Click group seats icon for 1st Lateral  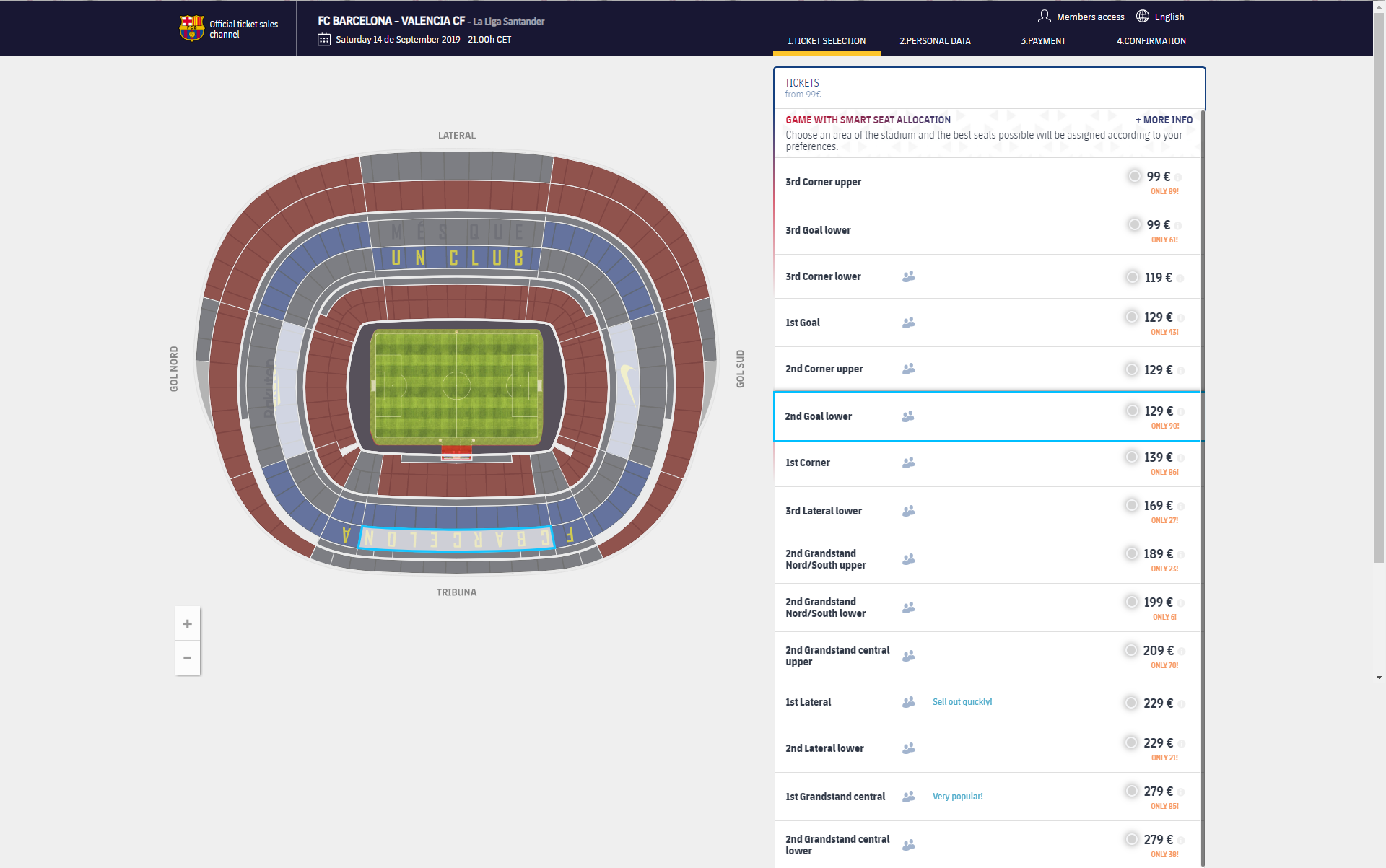point(909,702)
